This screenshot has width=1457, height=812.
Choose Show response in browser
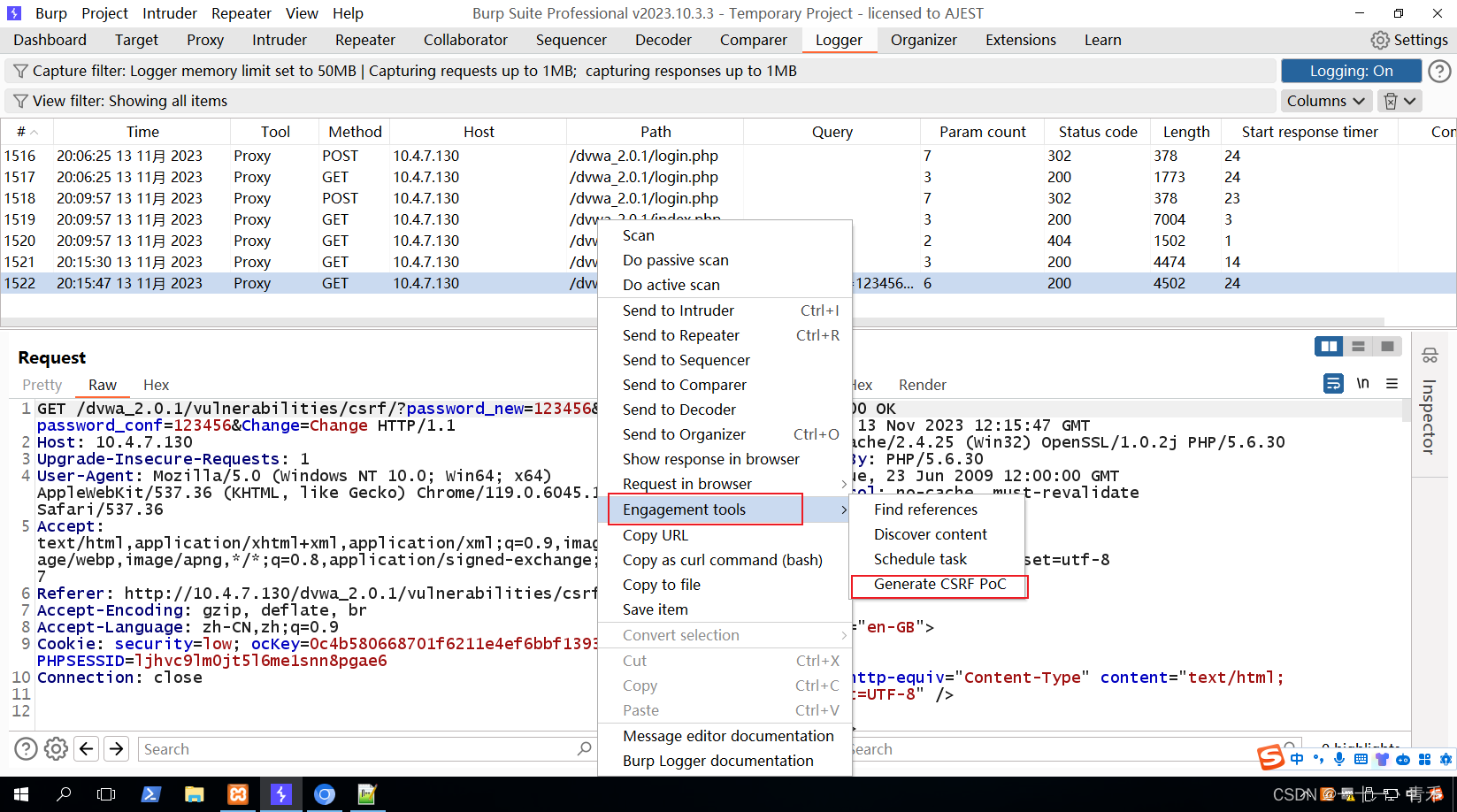(x=725, y=459)
